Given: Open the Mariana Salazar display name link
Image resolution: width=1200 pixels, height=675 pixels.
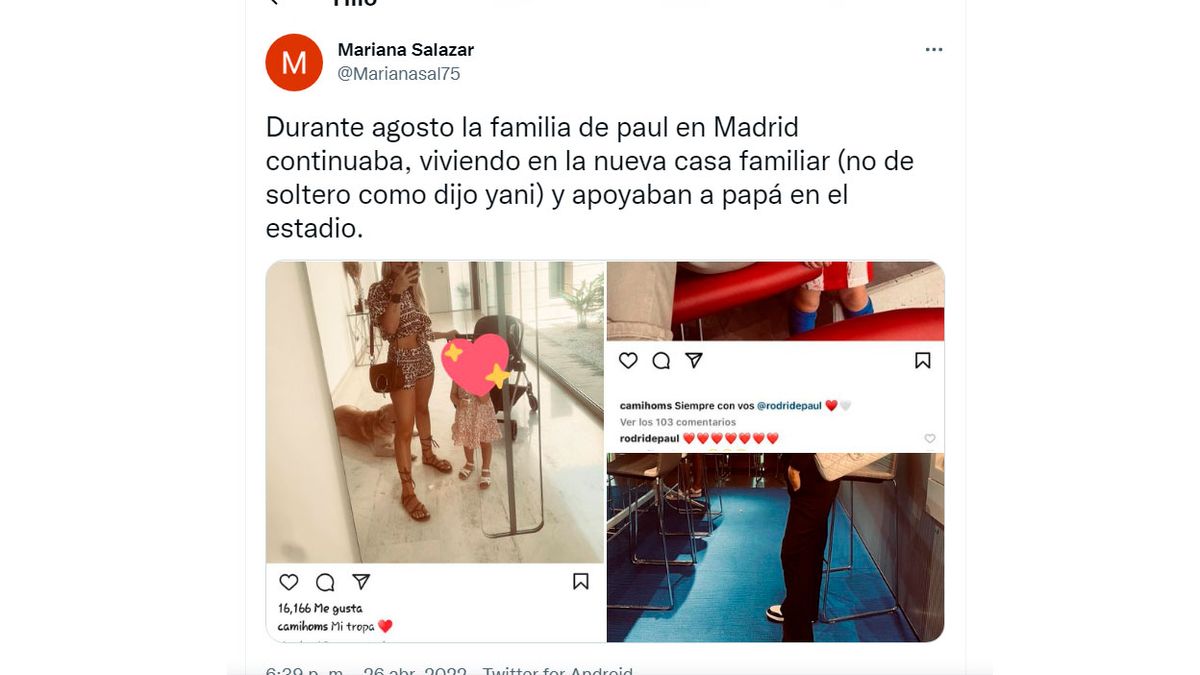Looking at the screenshot, I should click(406, 50).
